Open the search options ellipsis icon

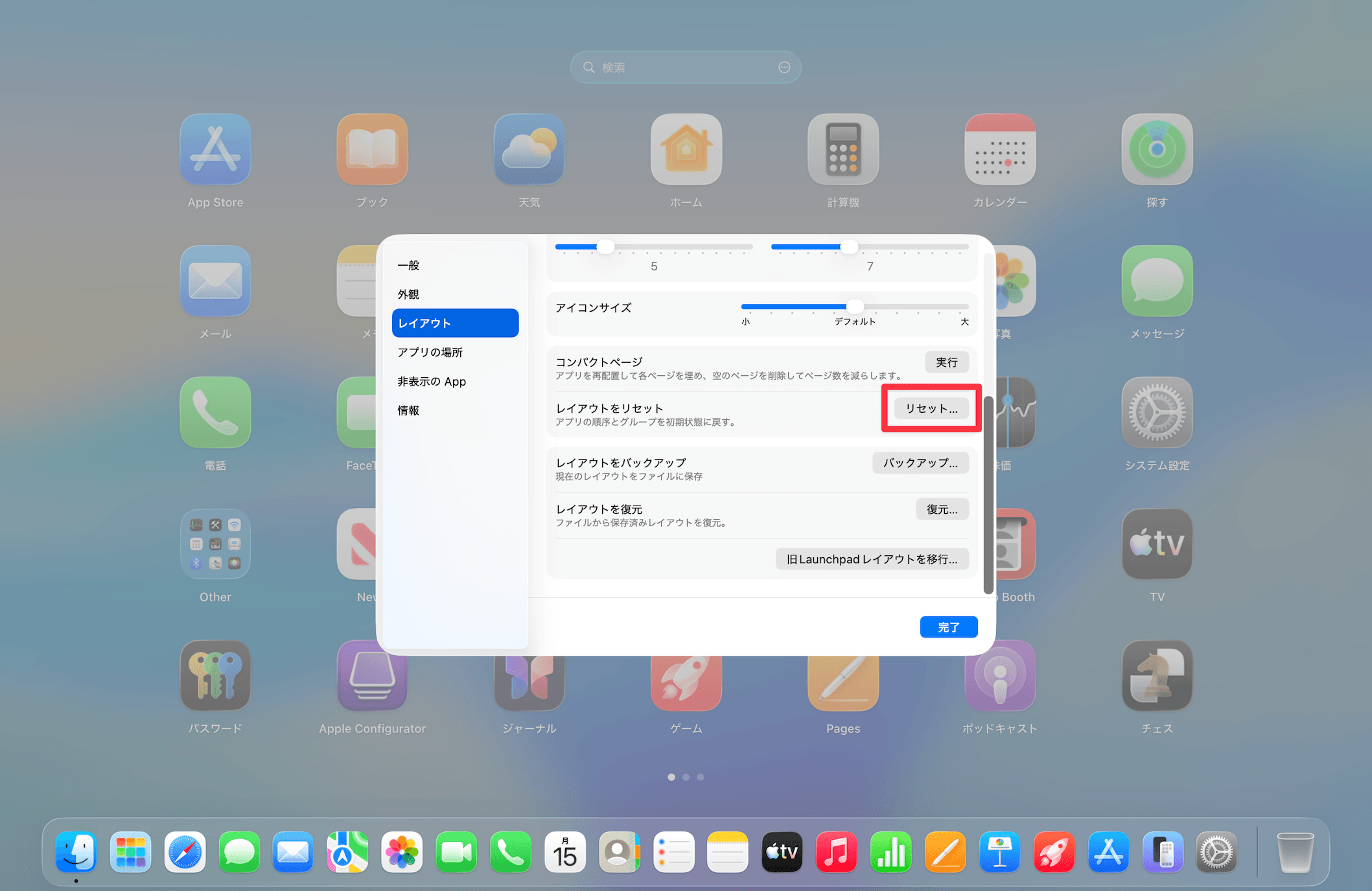(x=784, y=67)
